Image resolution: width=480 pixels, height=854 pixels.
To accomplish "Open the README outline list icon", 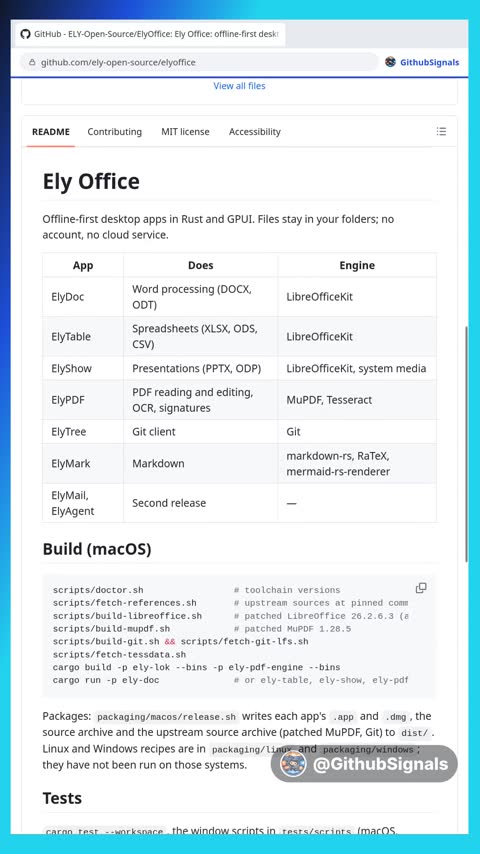I will [x=441, y=131].
